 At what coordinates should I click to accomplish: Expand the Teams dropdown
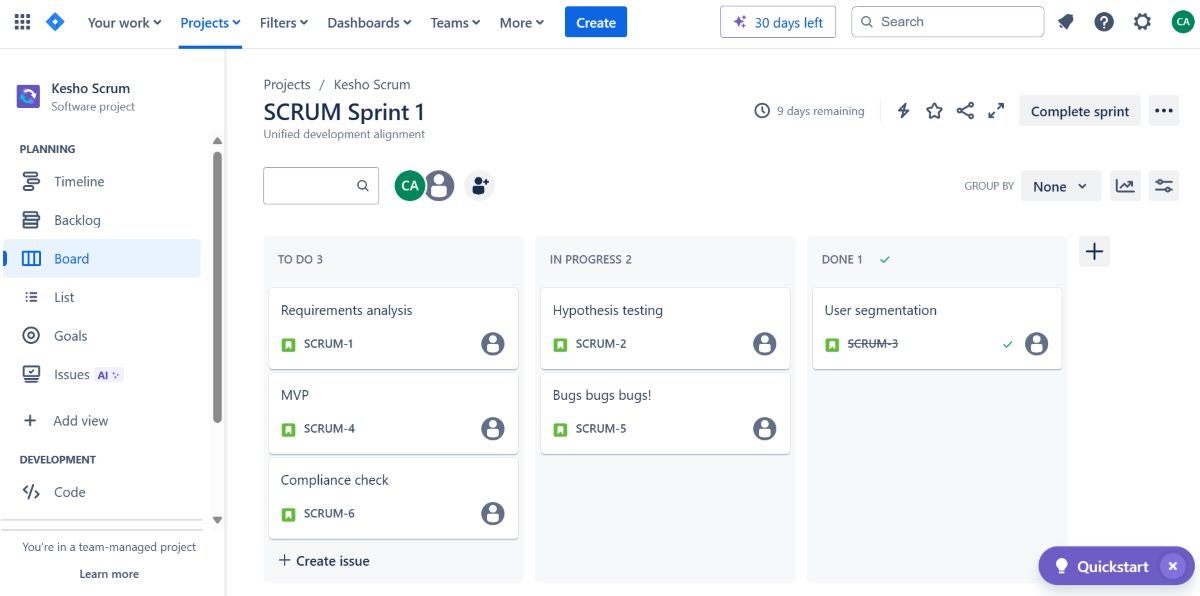[456, 22]
